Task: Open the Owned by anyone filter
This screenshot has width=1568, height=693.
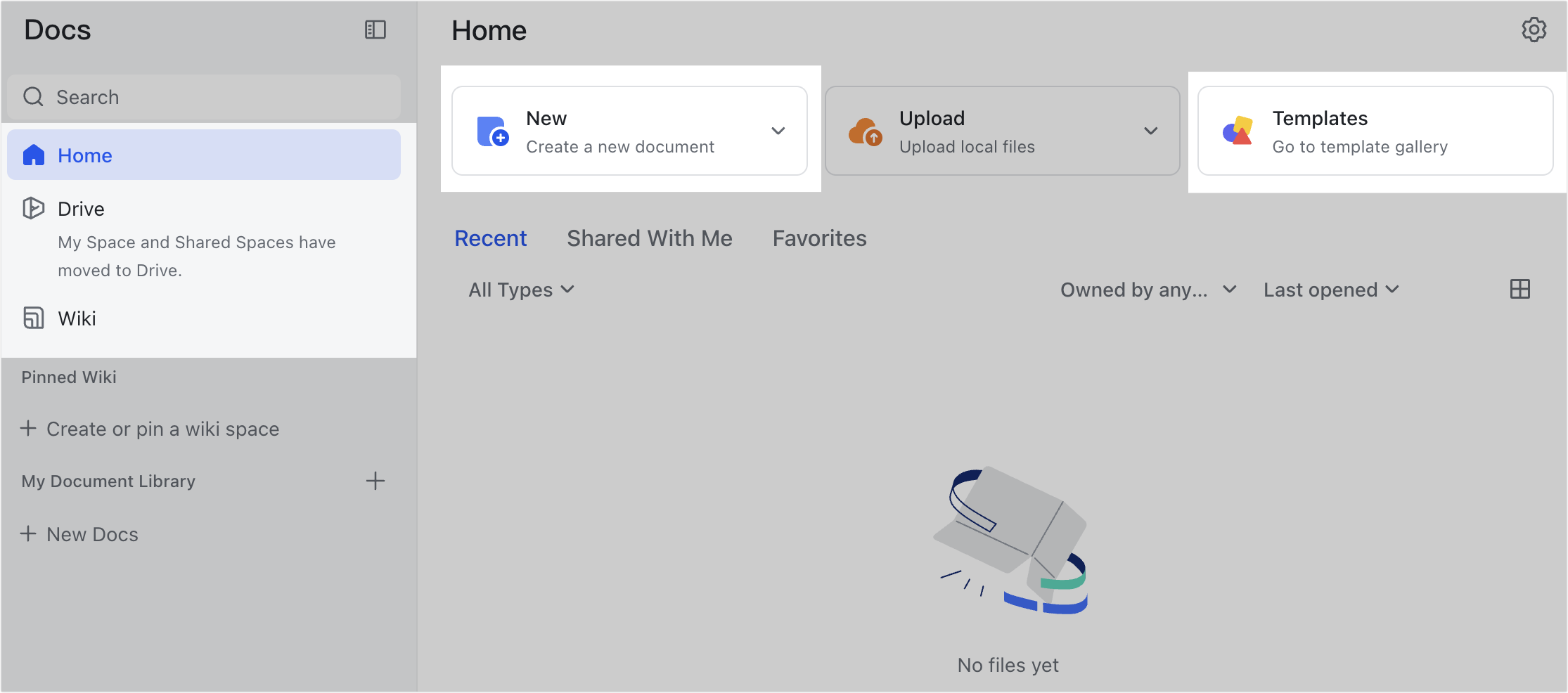Action: (x=1147, y=289)
